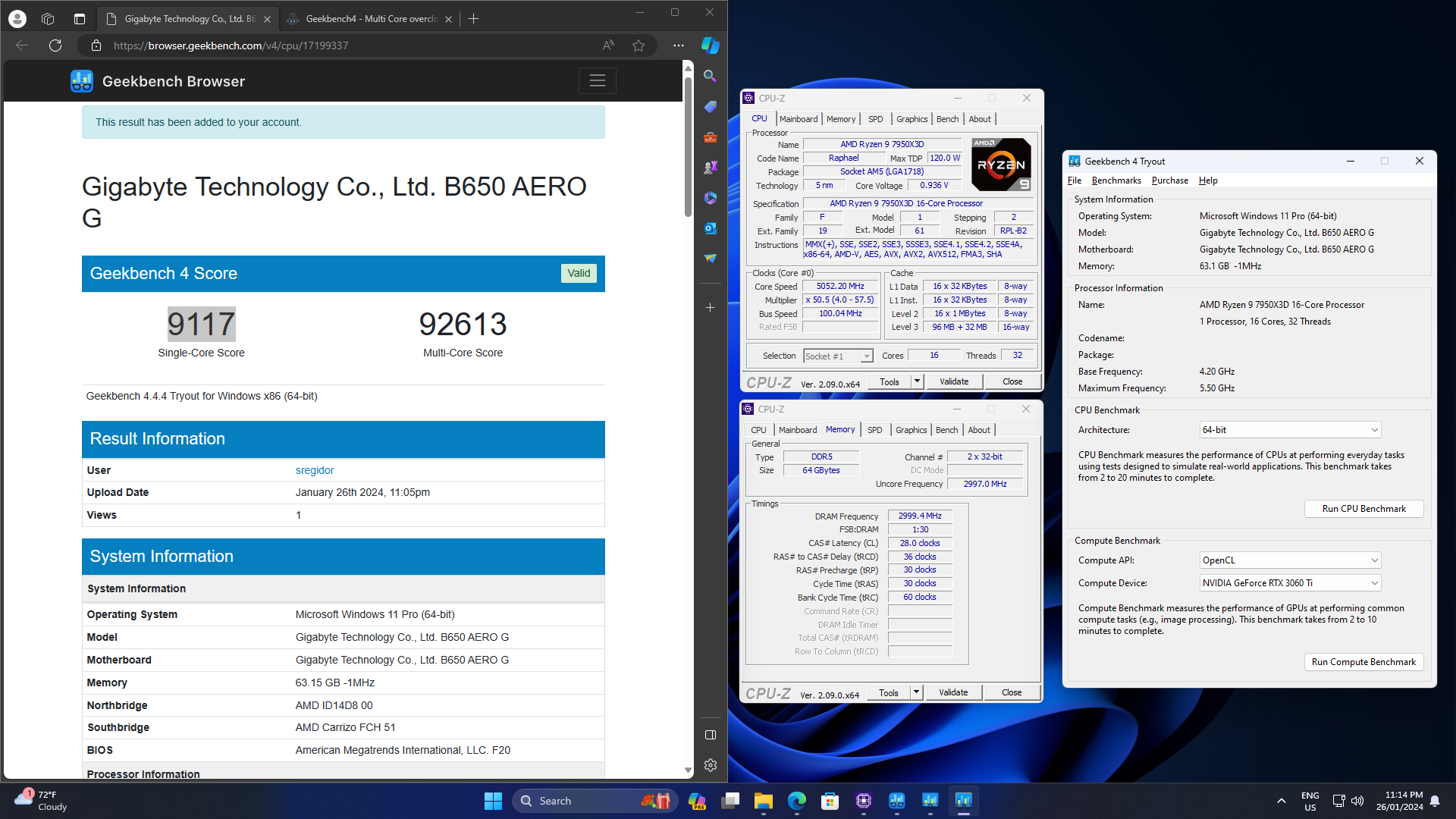Switch to SPD tab in top CPU-Z

tap(875, 119)
